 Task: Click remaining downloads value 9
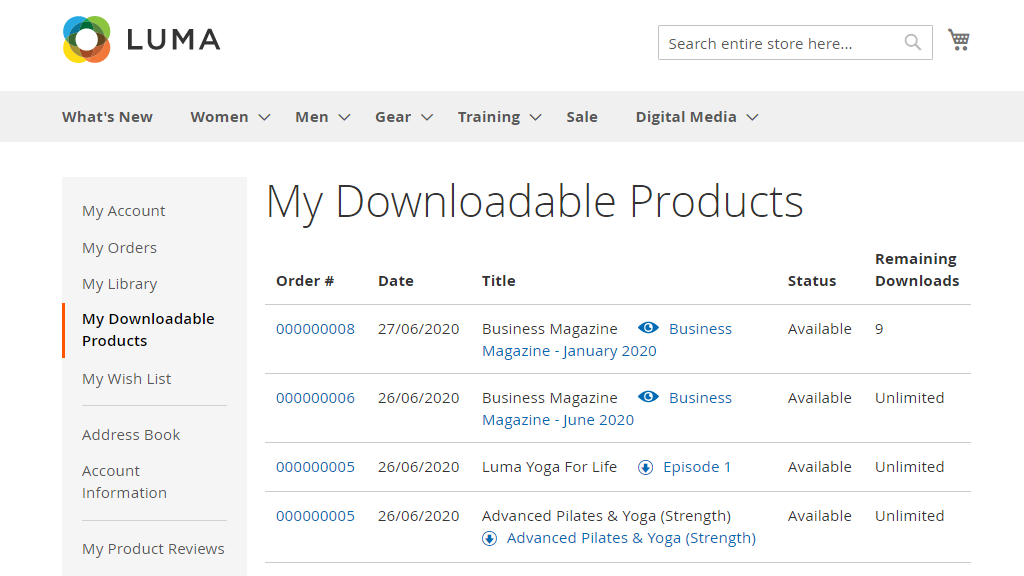tap(879, 328)
